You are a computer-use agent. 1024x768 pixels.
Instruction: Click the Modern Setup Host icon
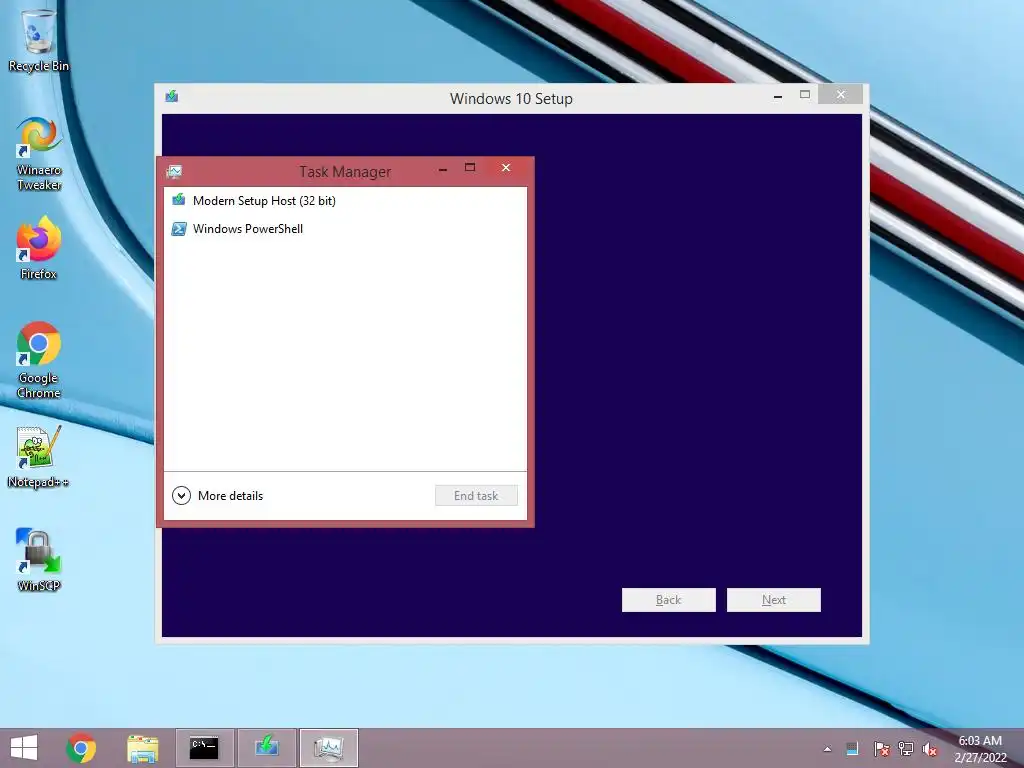click(x=178, y=200)
